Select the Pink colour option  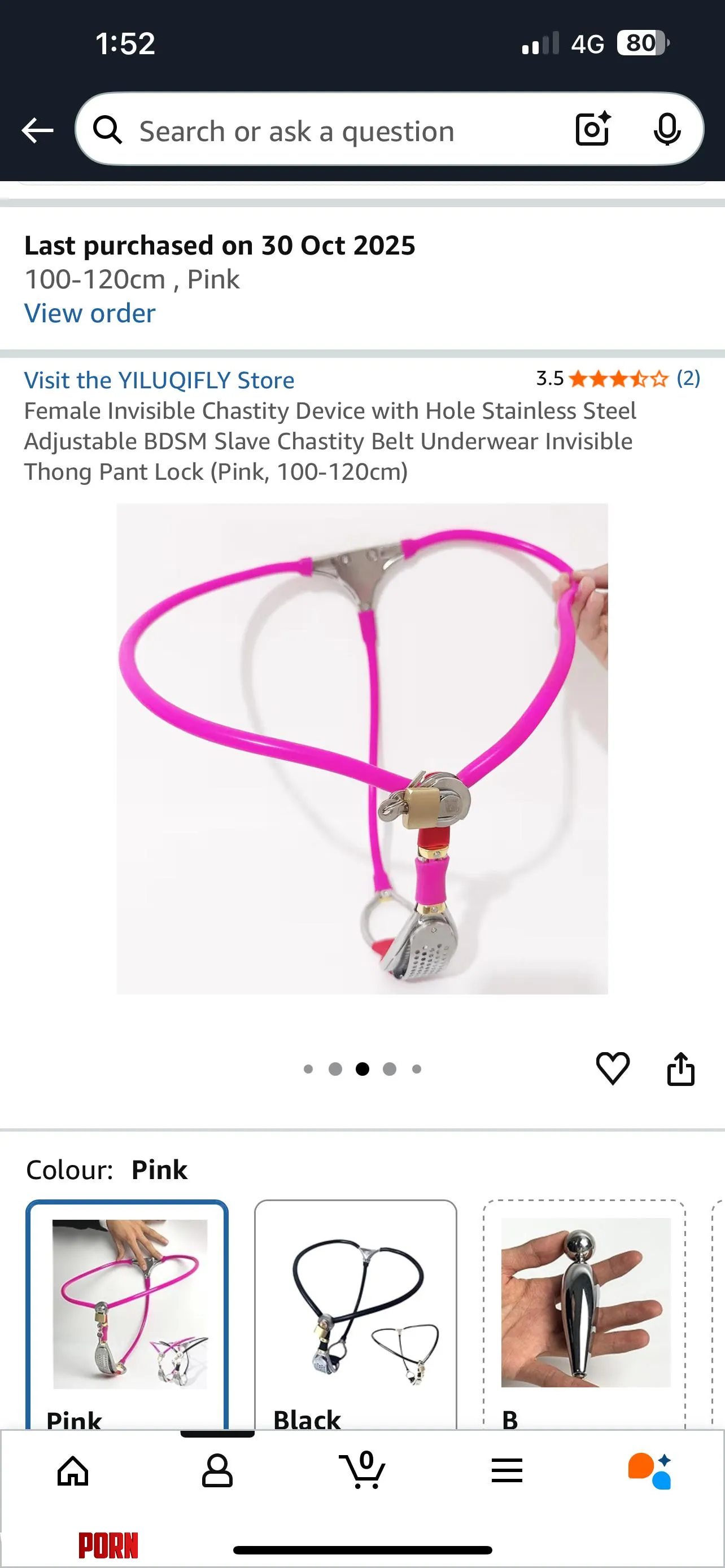[x=127, y=1315]
